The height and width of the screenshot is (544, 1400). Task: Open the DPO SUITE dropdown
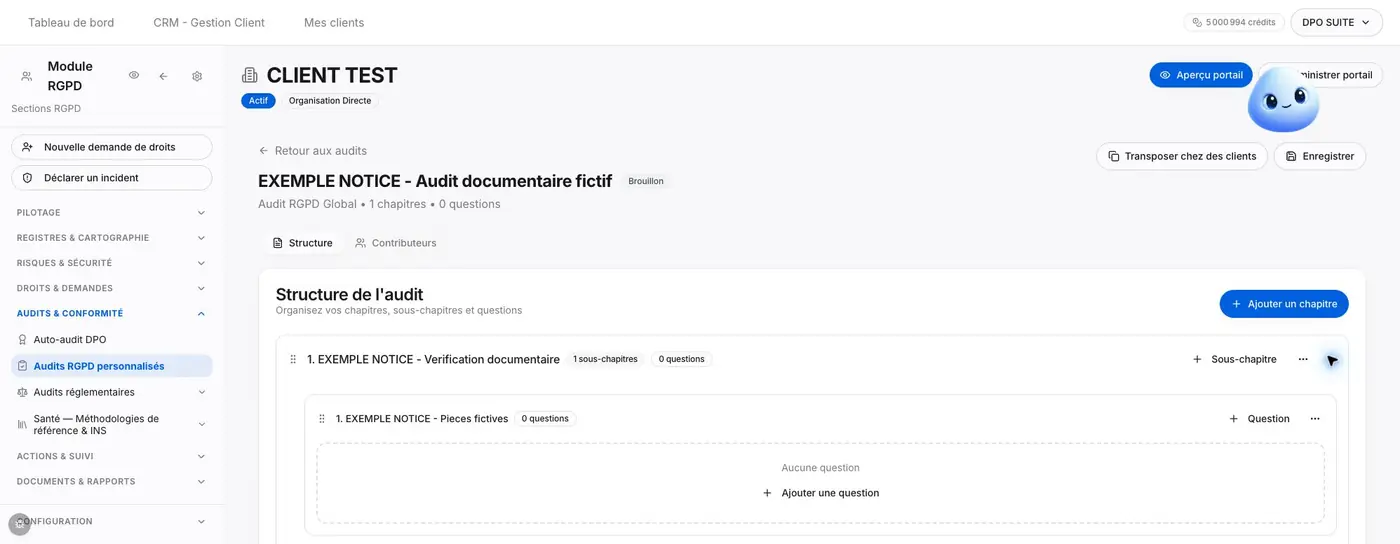pos(1336,22)
